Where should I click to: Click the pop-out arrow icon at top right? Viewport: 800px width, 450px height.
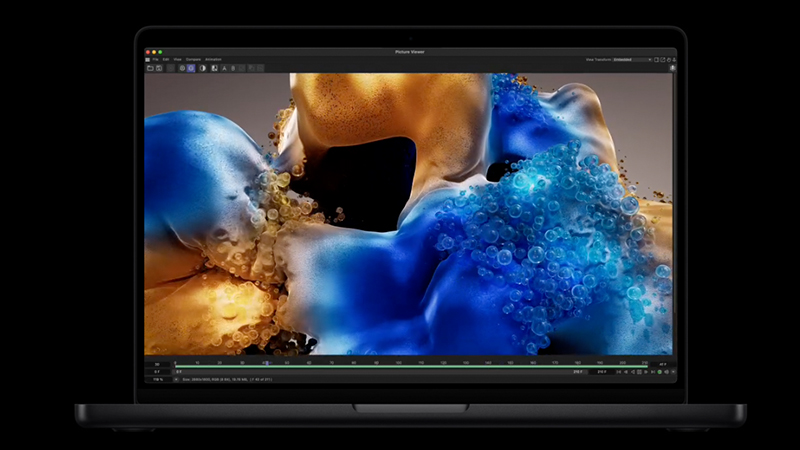(663, 60)
